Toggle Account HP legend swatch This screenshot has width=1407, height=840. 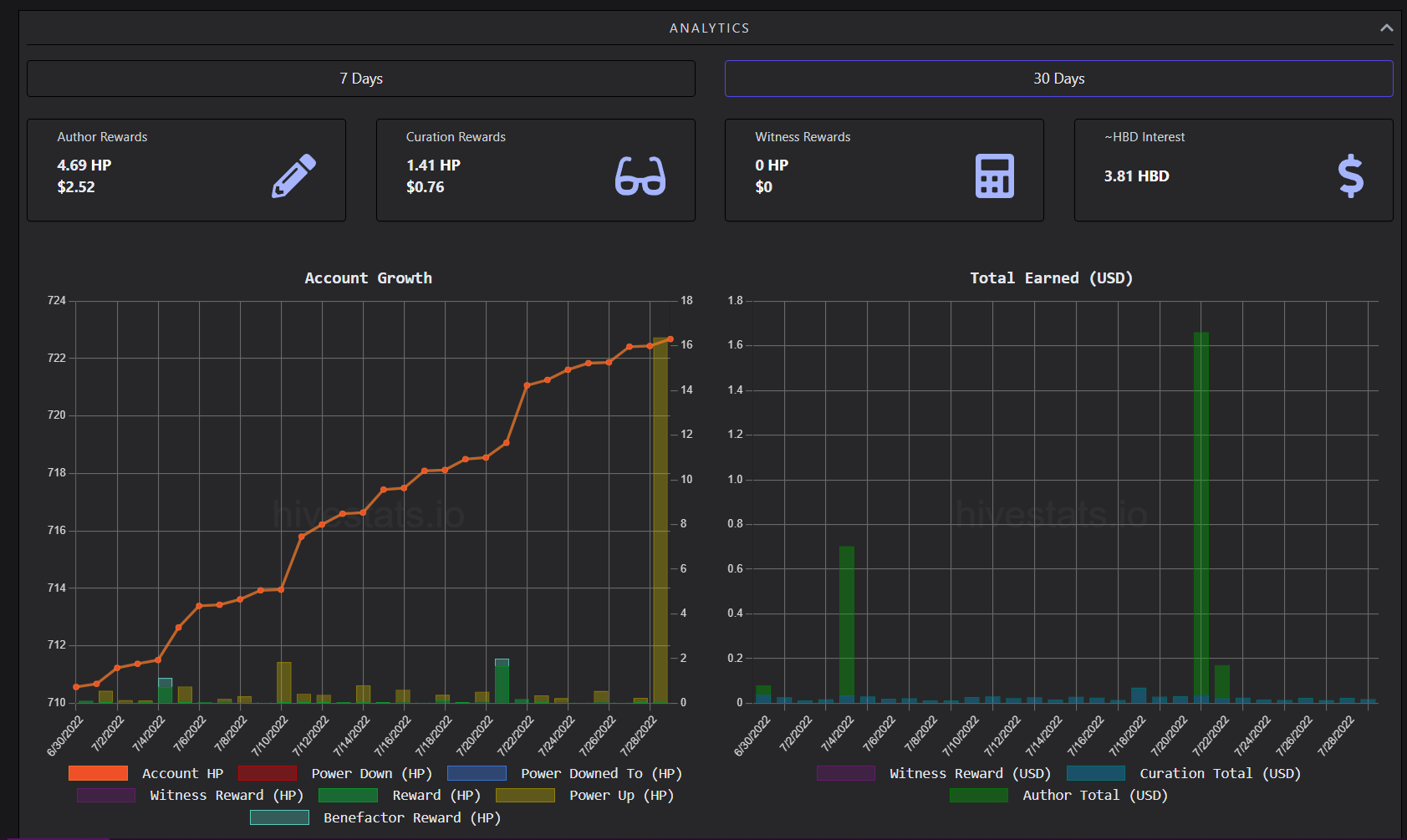coord(98,773)
